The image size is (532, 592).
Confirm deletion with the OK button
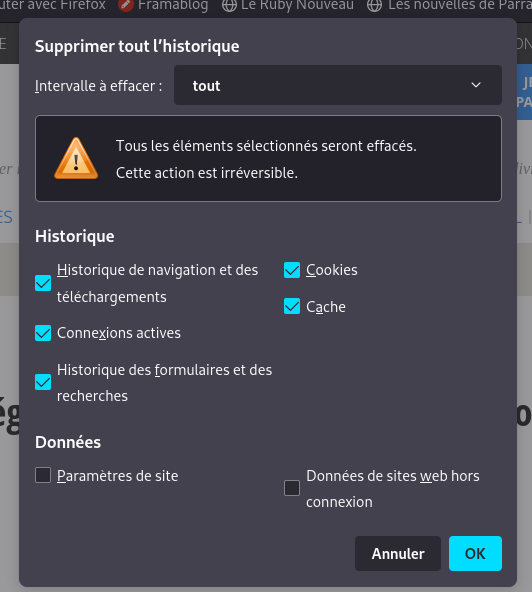[475, 553]
